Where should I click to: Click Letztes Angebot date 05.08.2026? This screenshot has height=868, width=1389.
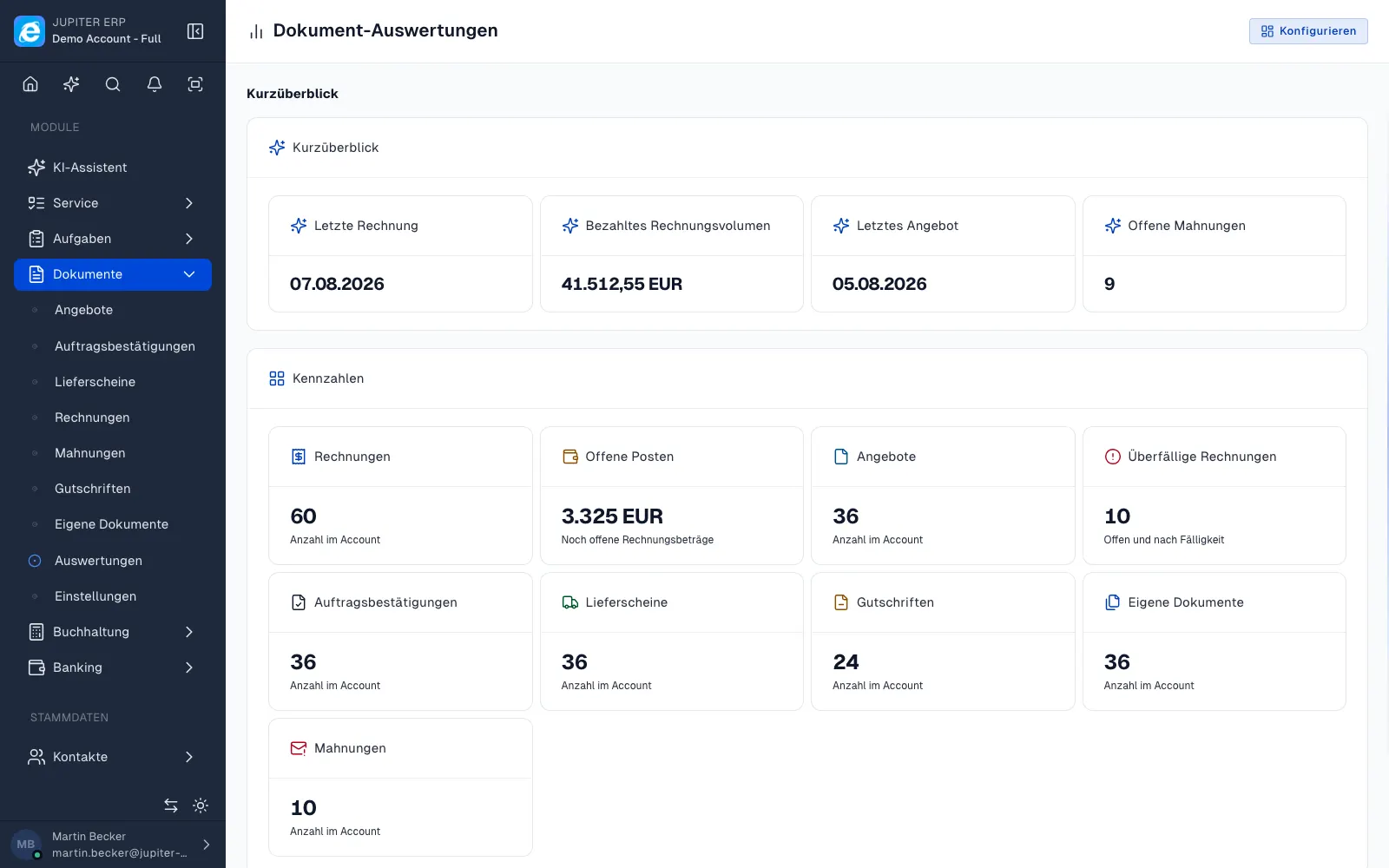[x=879, y=284]
